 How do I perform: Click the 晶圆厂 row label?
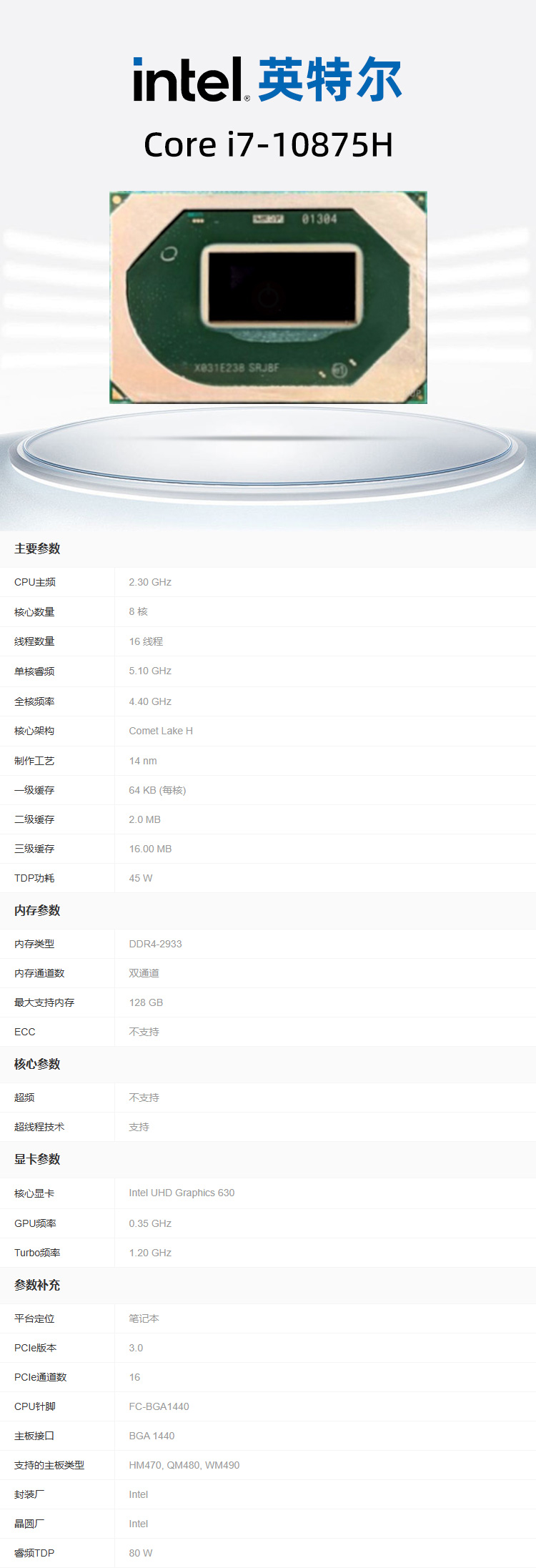[x=29, y=1524]
